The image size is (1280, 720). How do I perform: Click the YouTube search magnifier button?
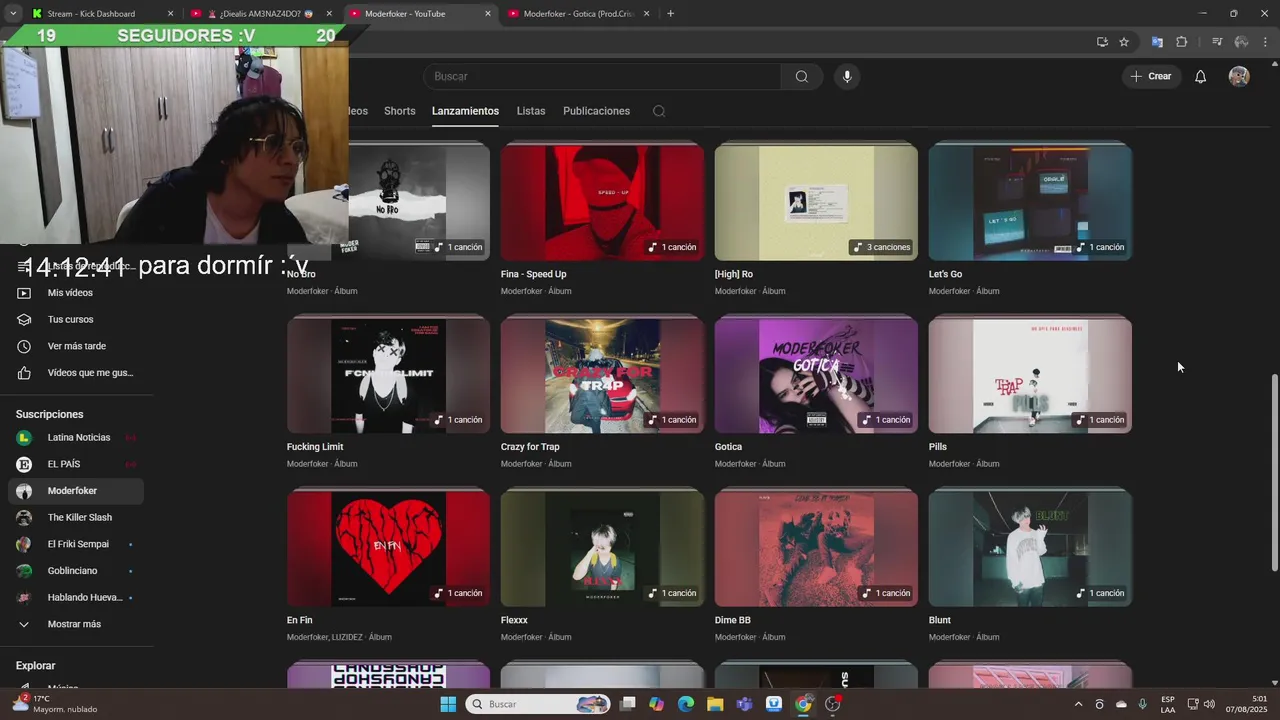click(x=802, y=77)
